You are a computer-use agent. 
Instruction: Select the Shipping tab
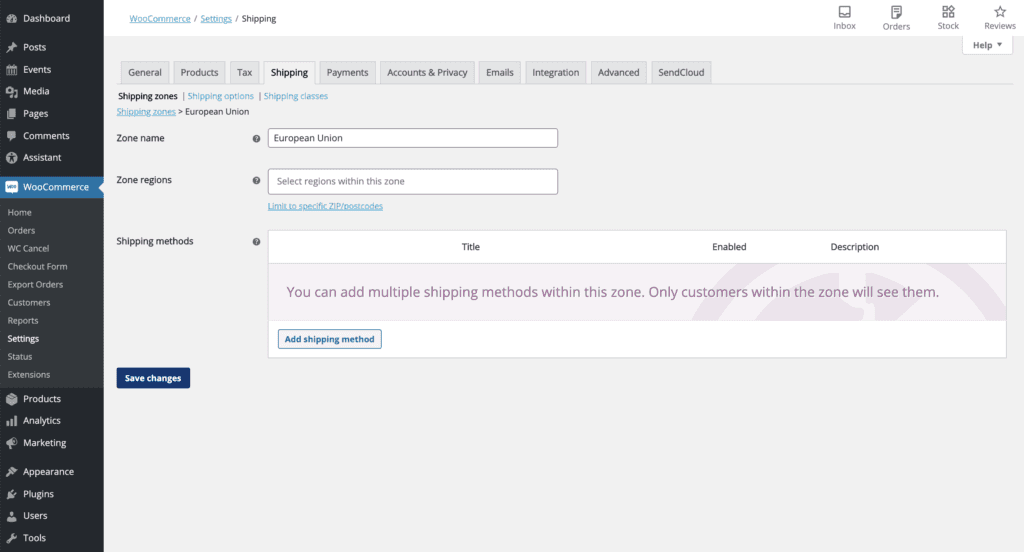tap(289, 73)
